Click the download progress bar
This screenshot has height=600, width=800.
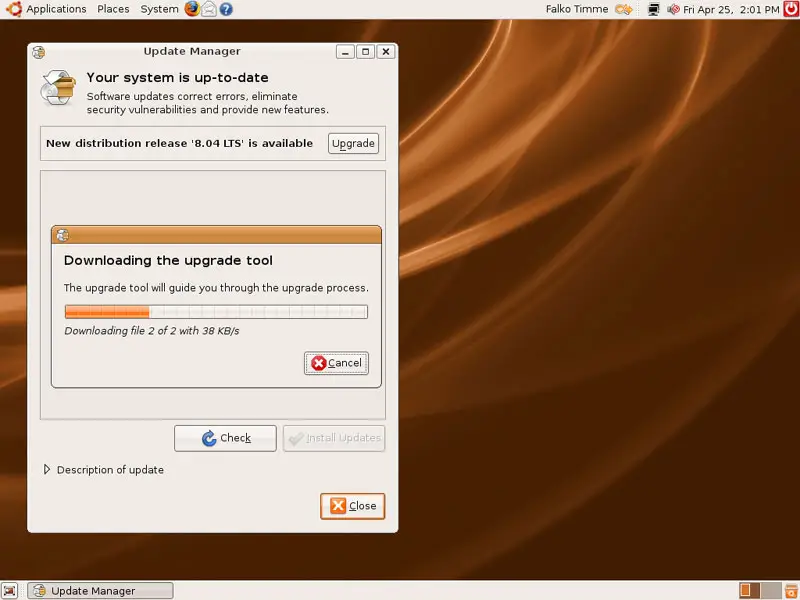click(216, 311)
